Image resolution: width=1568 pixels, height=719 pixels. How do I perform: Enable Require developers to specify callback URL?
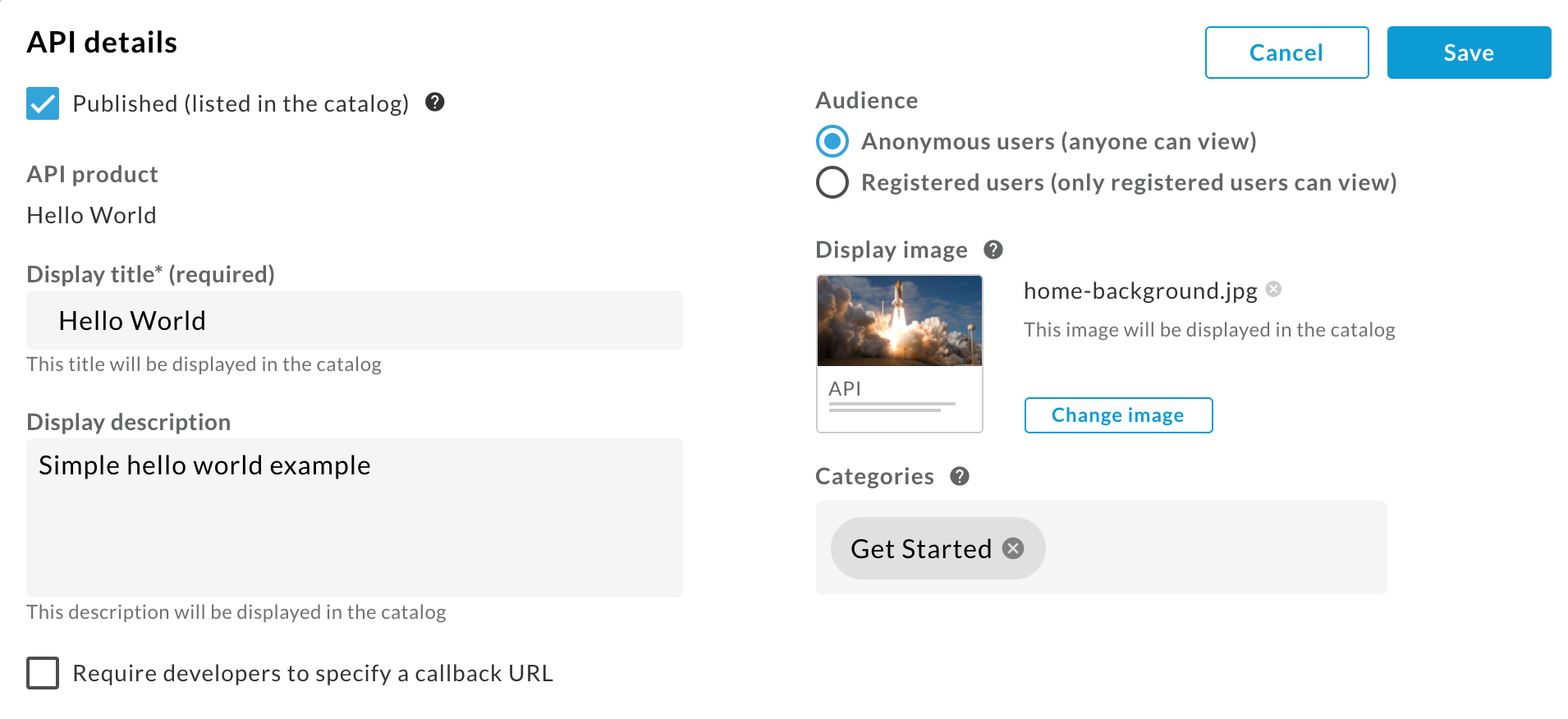tap(43, 673)
